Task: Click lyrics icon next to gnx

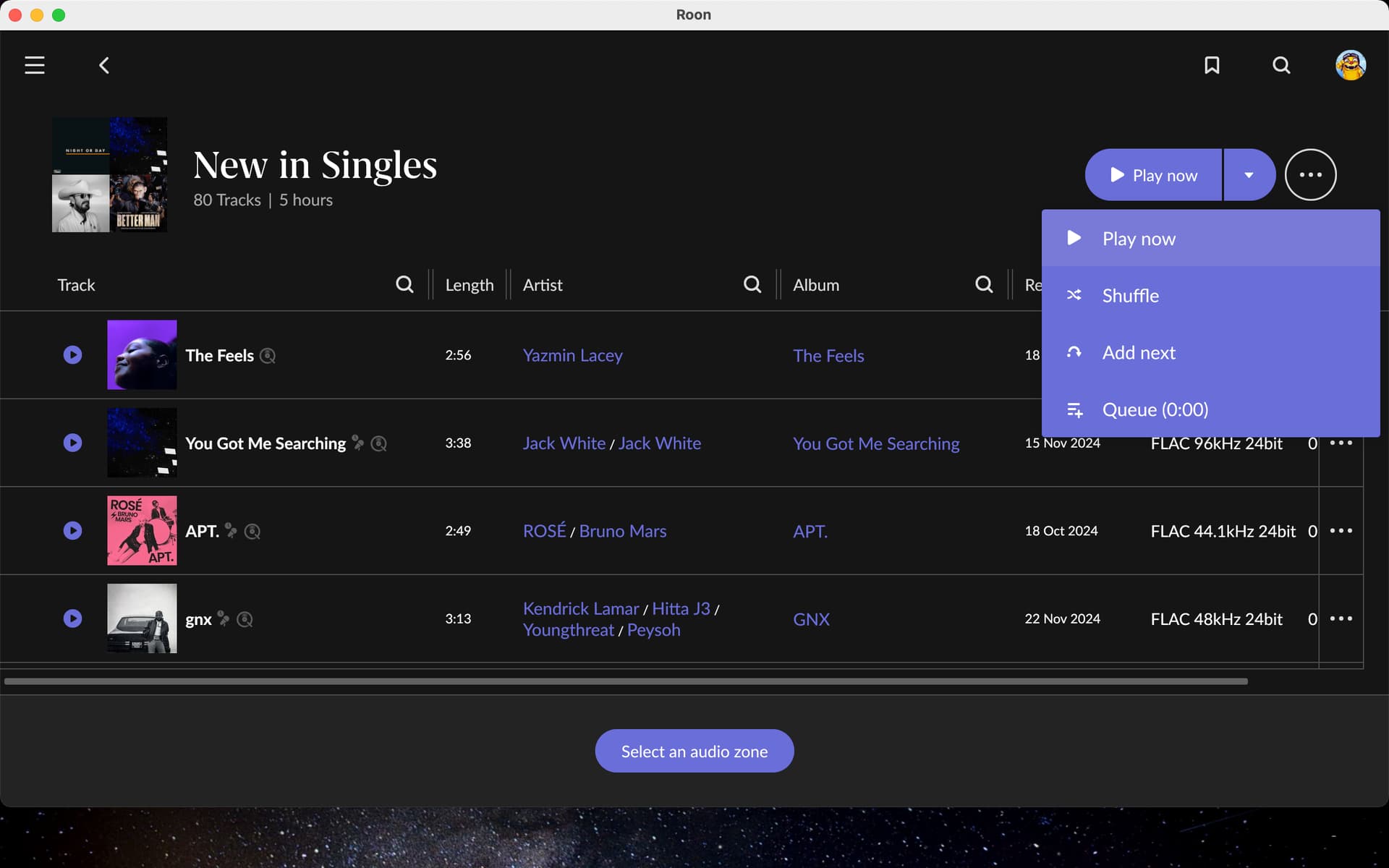Action: tap(245, 620)
